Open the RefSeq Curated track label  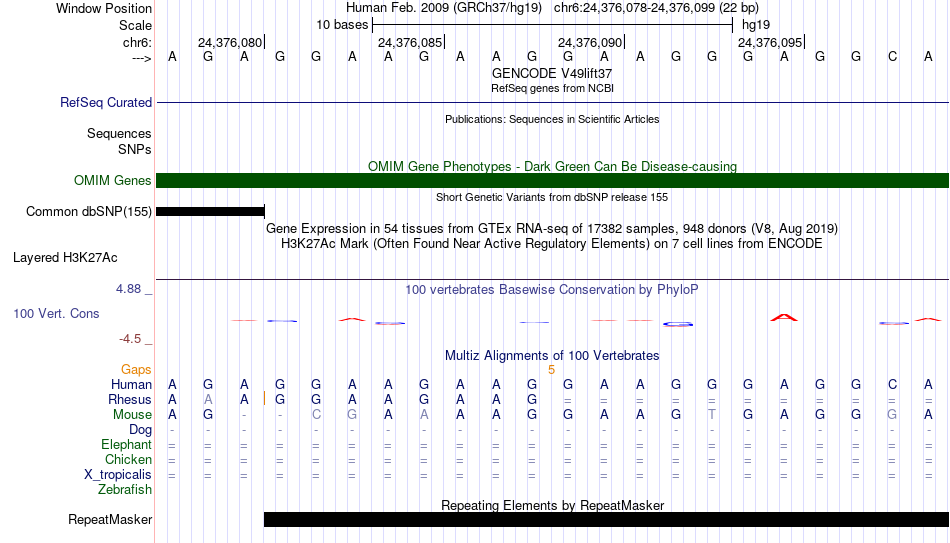click(106, 102)
